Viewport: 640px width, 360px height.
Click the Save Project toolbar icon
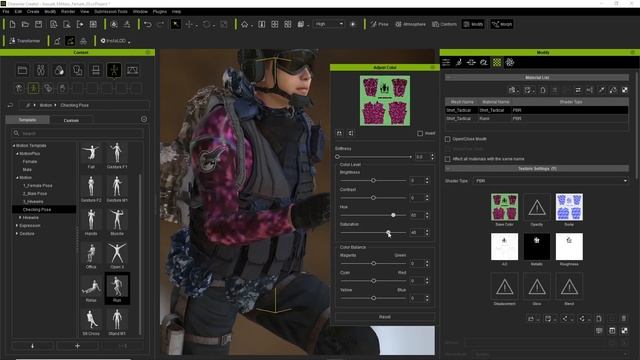[x=38, y=24]
